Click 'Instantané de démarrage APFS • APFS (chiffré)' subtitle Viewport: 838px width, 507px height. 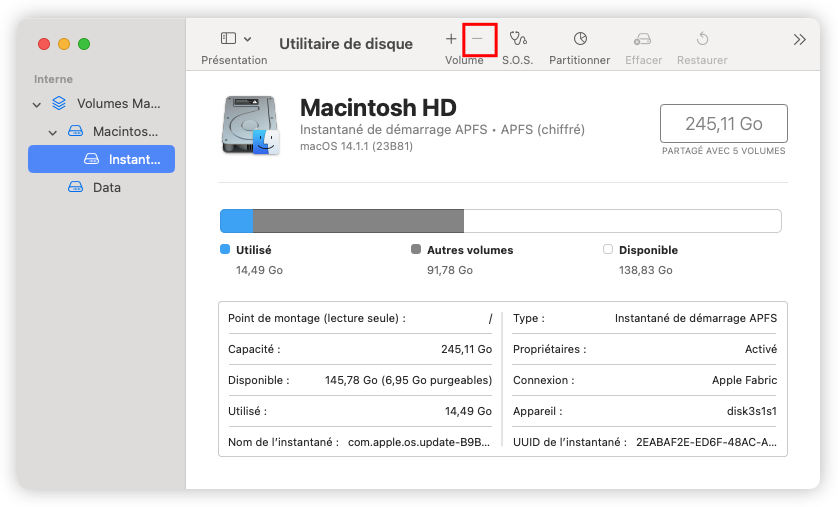(x=442, y=130)
